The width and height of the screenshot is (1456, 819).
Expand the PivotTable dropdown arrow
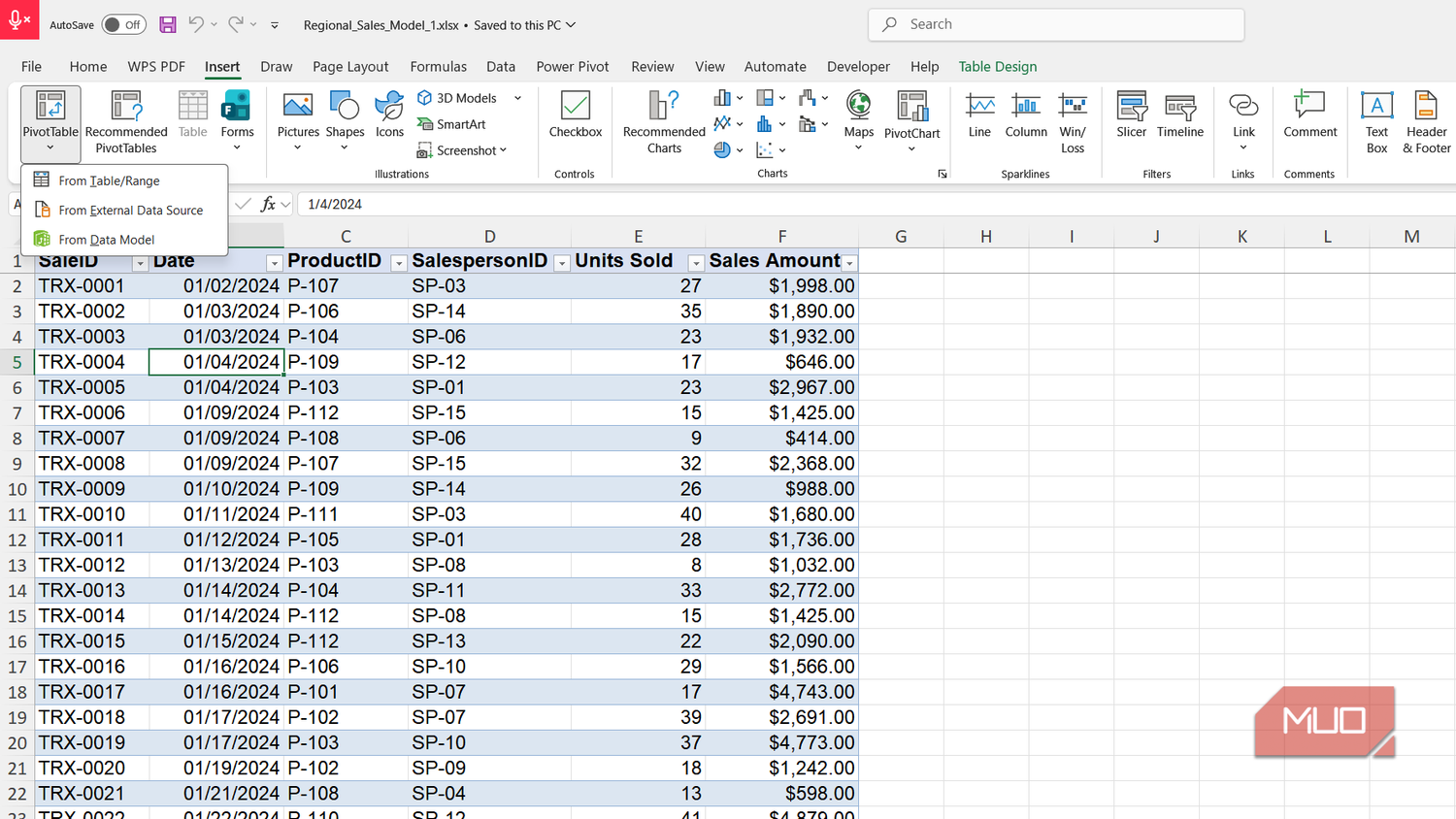(x=50, y=148)
